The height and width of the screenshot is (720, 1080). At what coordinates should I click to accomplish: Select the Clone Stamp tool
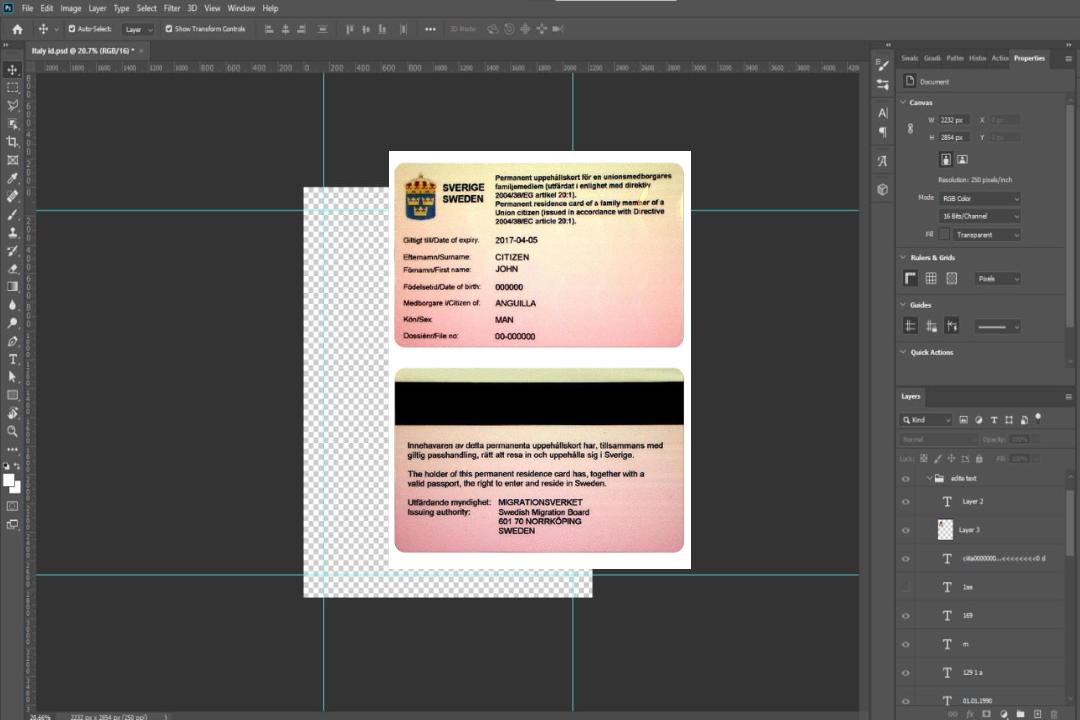pos(12,232)
